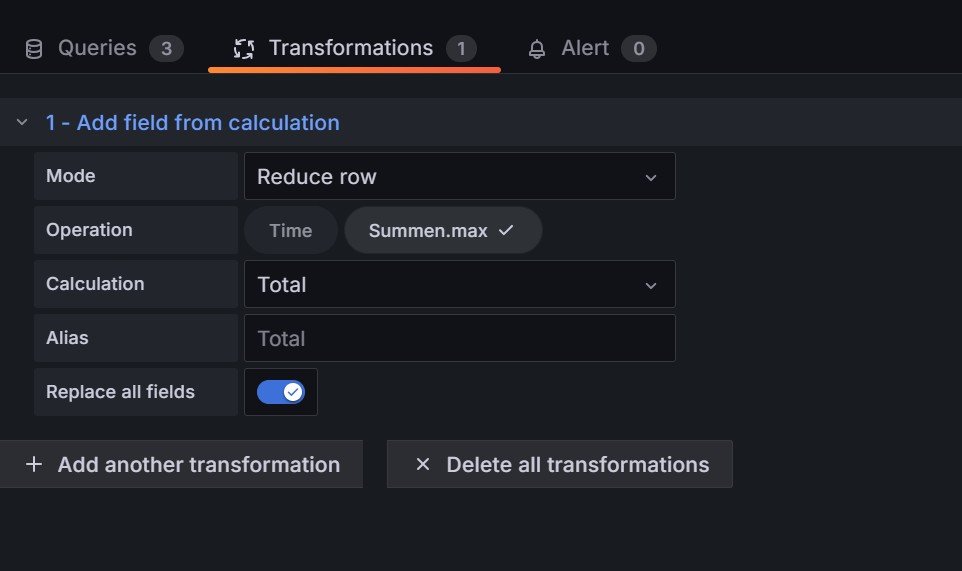The height and width of the screenshot is (571, 962).
Task: Collapse the Add field from calculation section
Action: (21, 123)
